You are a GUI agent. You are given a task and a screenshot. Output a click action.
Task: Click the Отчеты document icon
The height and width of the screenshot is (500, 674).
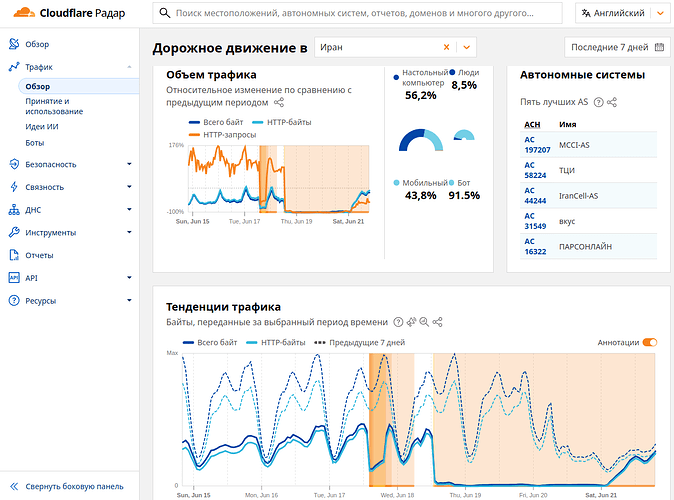14,255
